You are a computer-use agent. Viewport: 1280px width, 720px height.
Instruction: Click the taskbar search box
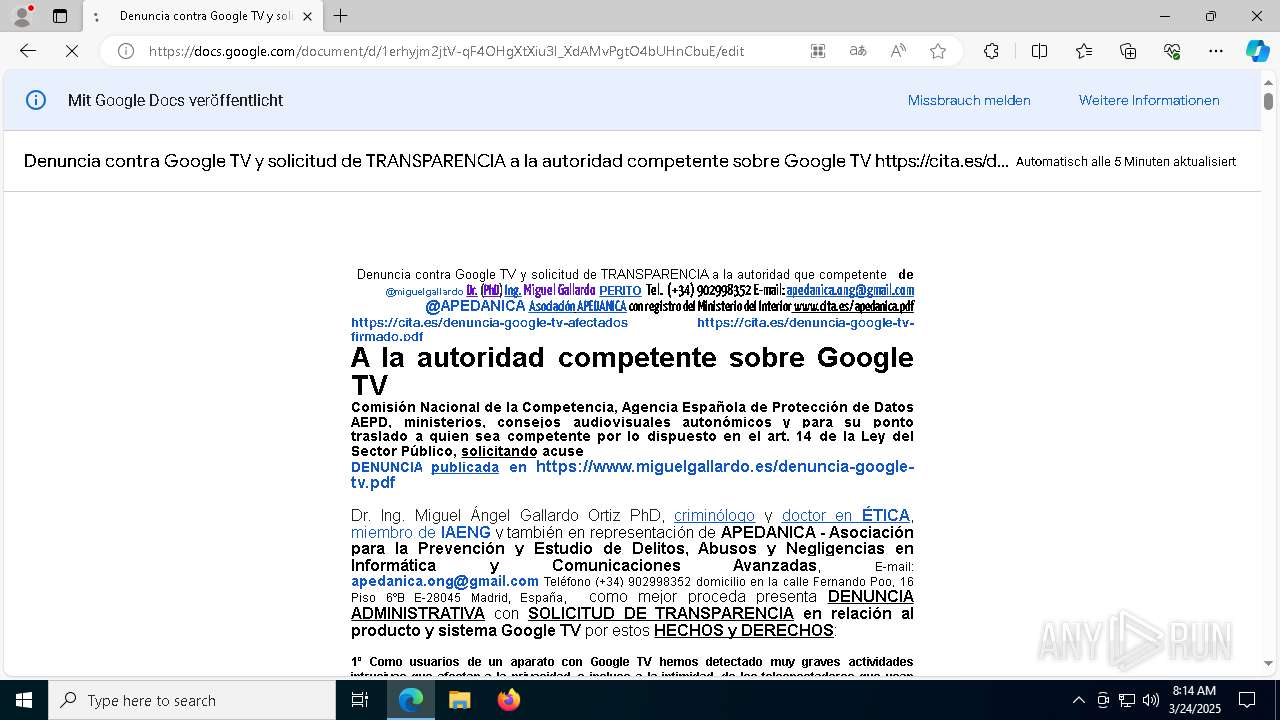pos(192,700)
